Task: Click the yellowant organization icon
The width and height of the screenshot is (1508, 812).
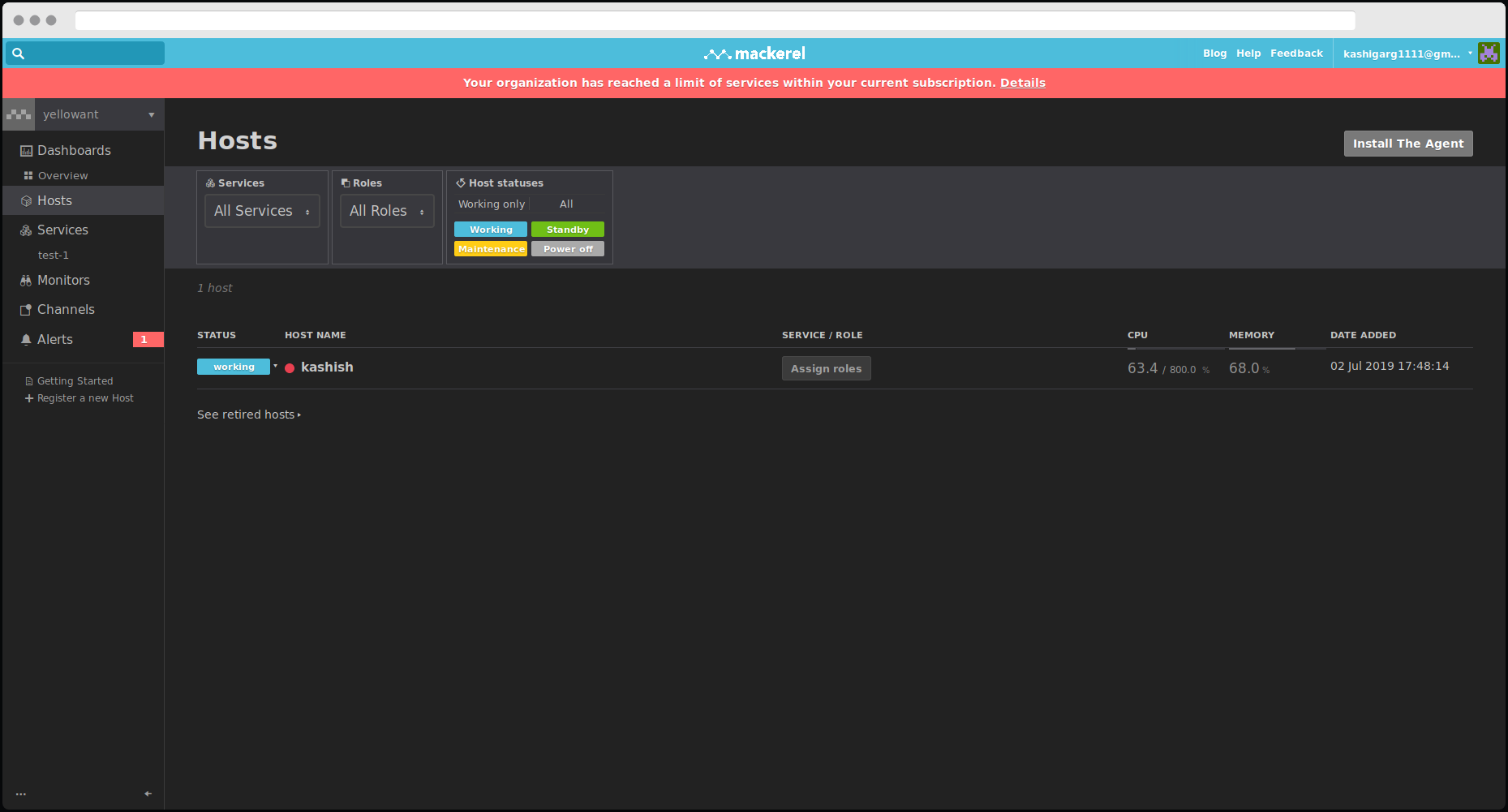Action: click(19, 114)
